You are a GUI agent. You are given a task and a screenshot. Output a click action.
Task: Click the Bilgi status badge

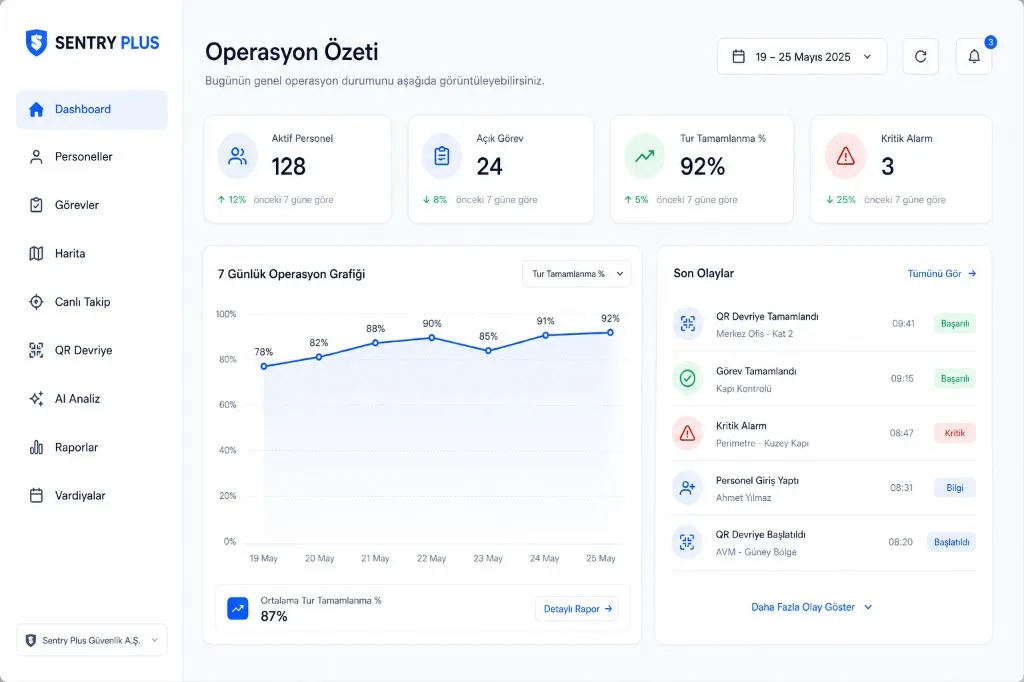[x=955, y=487]
